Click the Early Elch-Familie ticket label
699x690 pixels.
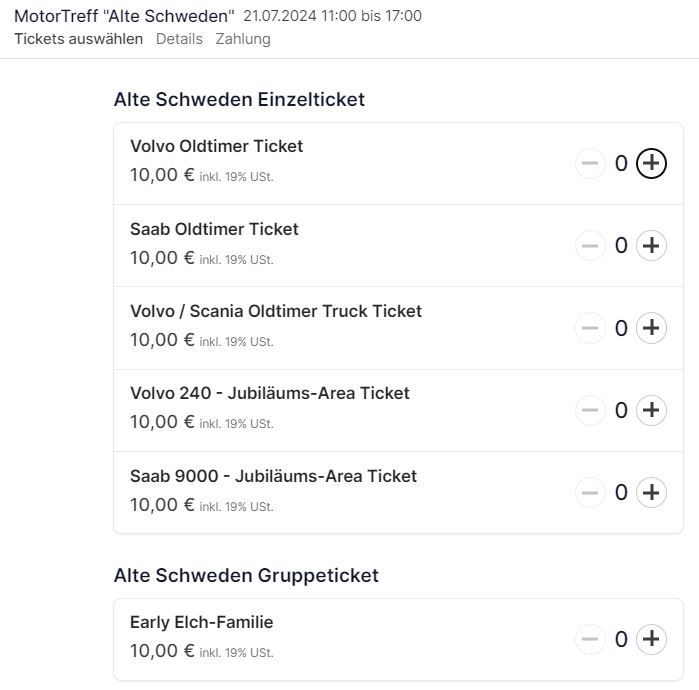(x=201, y=622)
